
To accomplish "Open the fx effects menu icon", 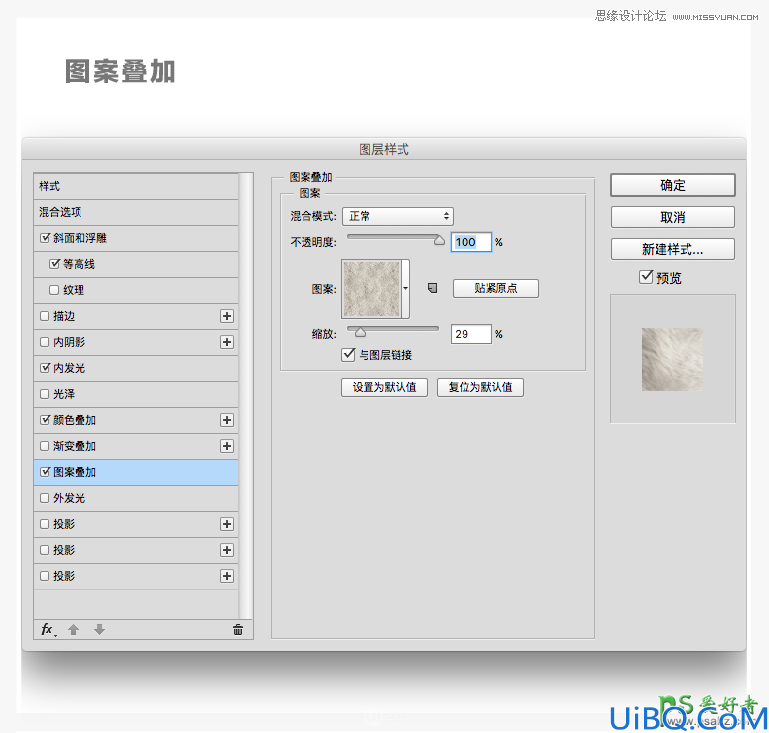I will pyautogui.click(x=48, y=630).
